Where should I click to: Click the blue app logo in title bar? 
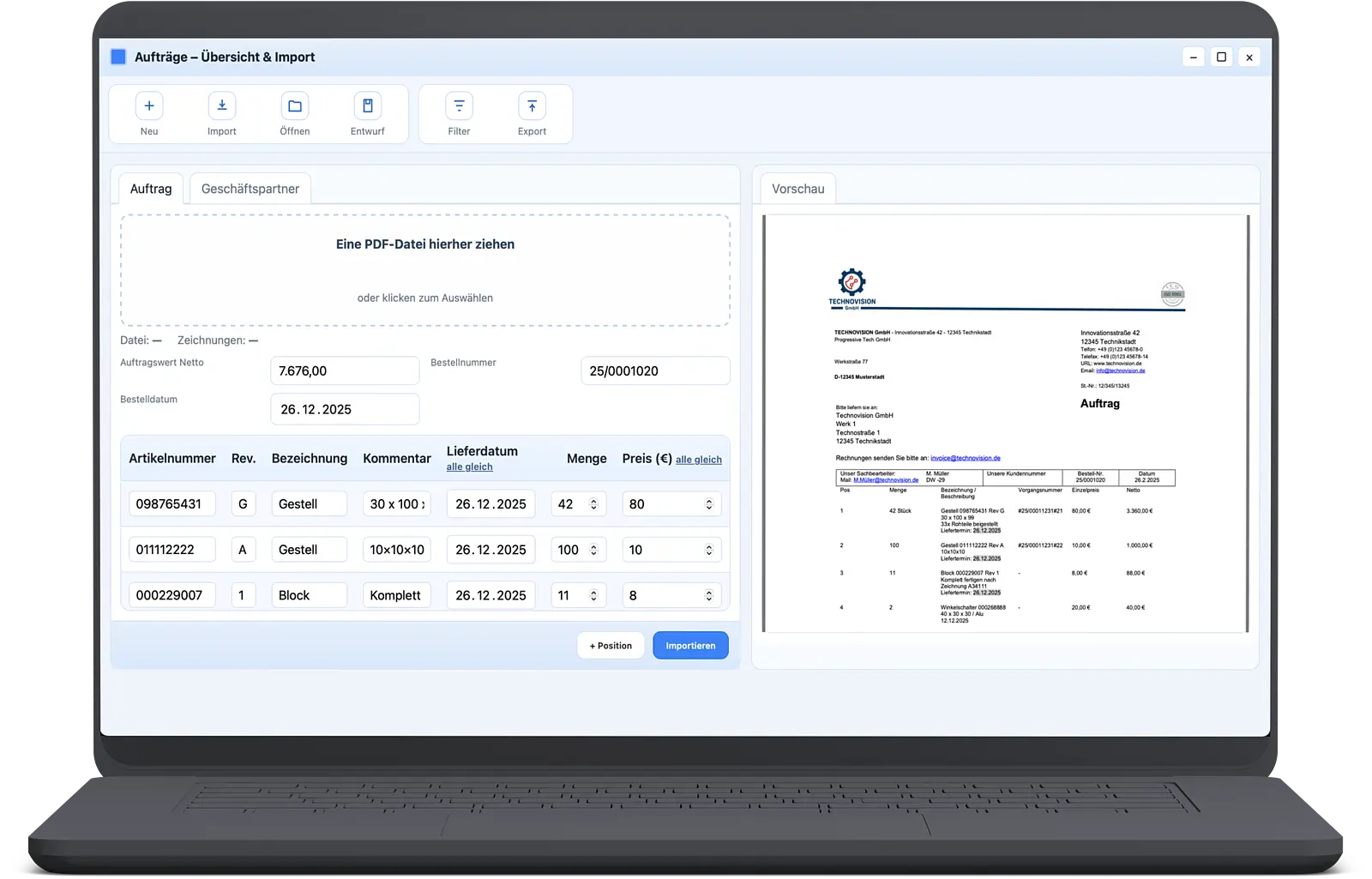point(118,57)
